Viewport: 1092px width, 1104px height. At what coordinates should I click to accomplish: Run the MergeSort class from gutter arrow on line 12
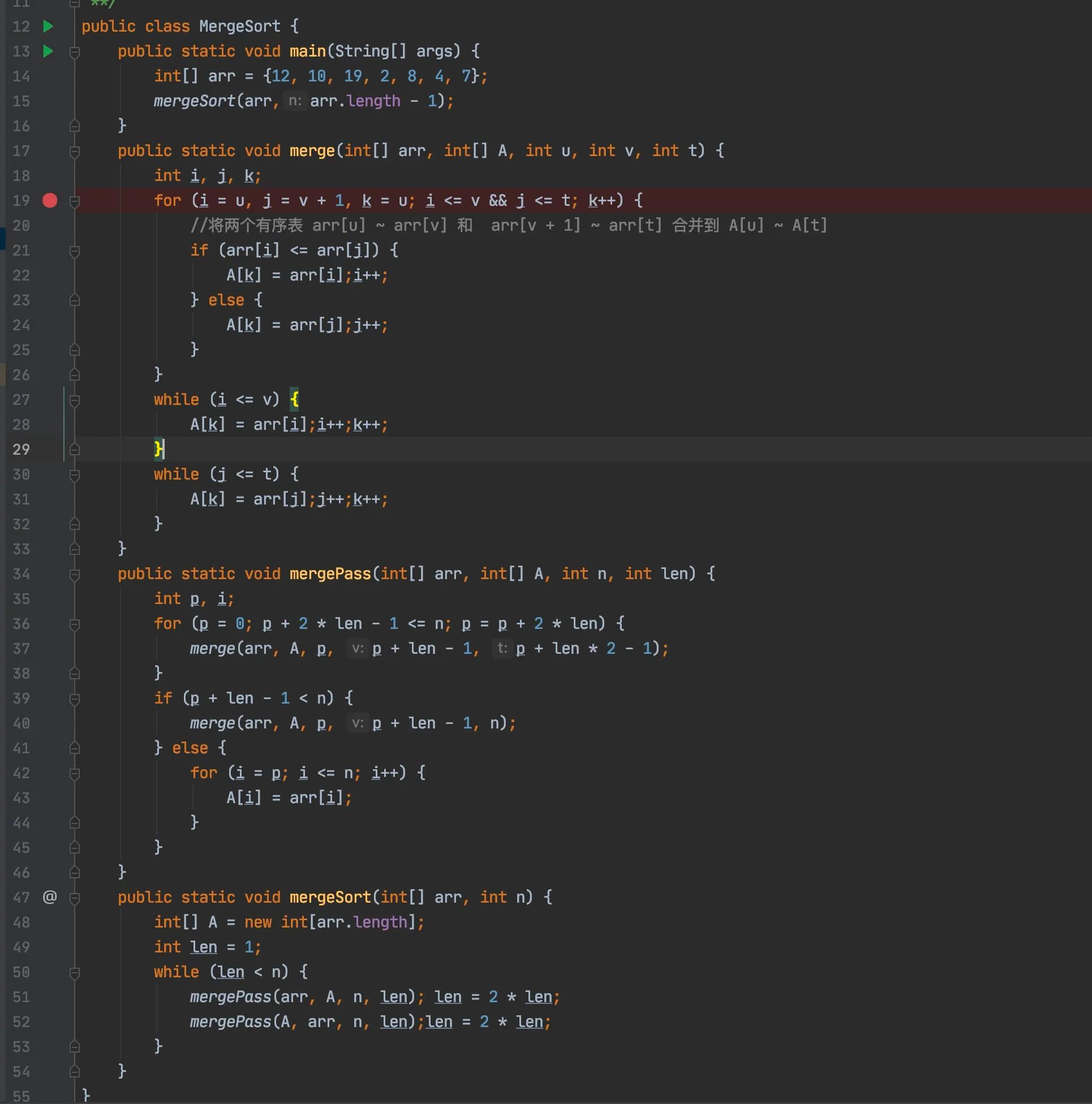coord(48,26)
